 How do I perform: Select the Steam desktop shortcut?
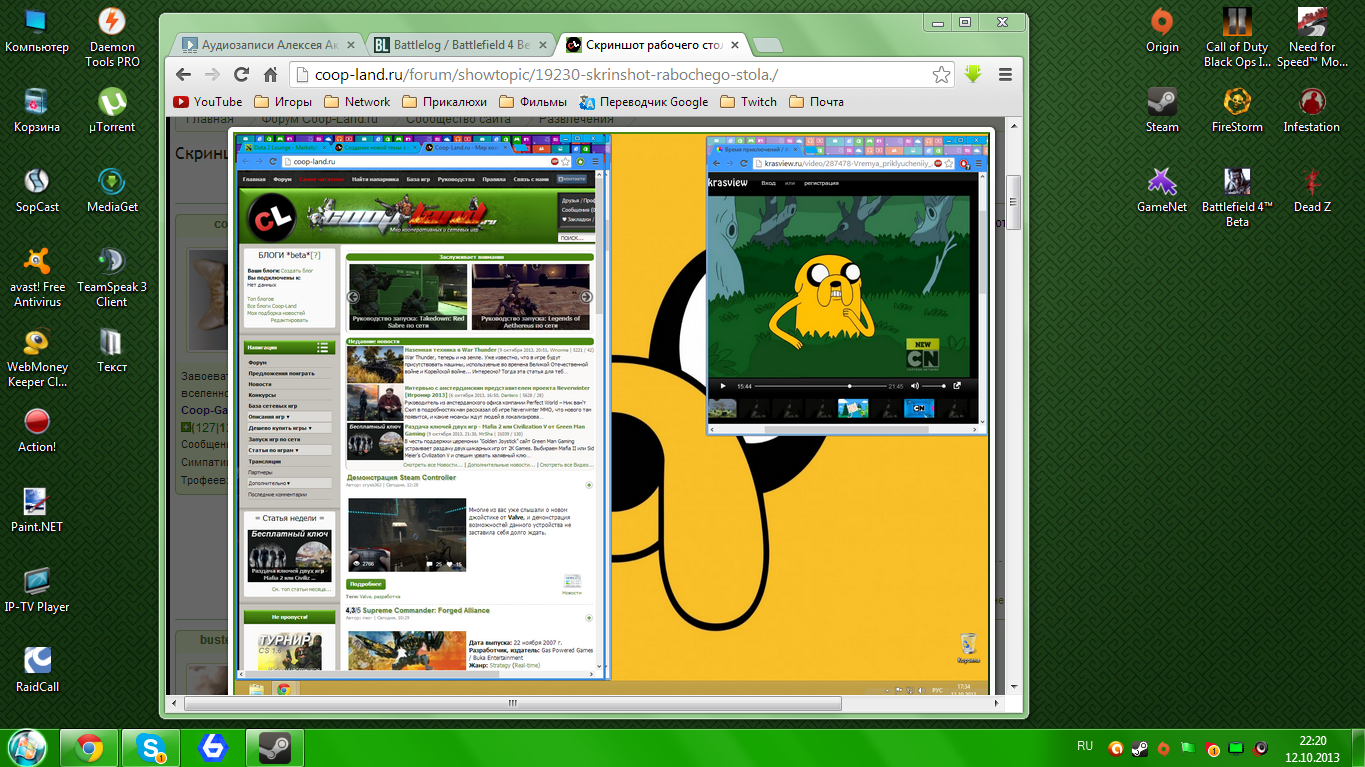coord(1162,111)
